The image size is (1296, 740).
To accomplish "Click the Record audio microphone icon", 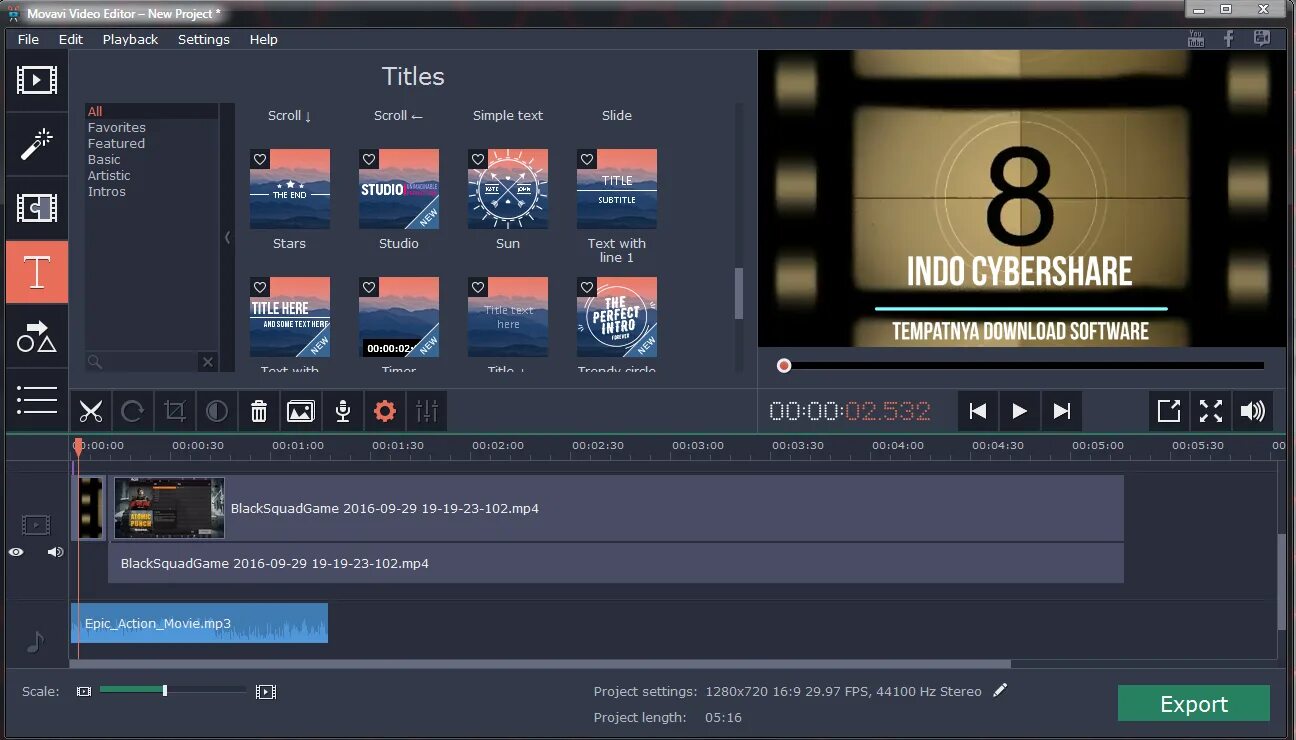I will [343, 411].
